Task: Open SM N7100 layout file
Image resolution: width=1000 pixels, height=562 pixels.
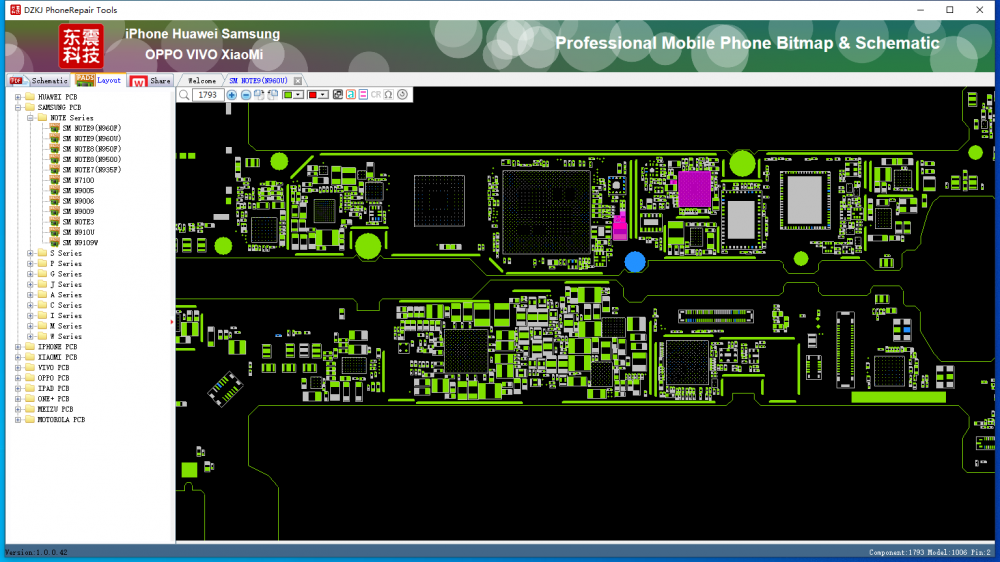Action: point(78,181)
